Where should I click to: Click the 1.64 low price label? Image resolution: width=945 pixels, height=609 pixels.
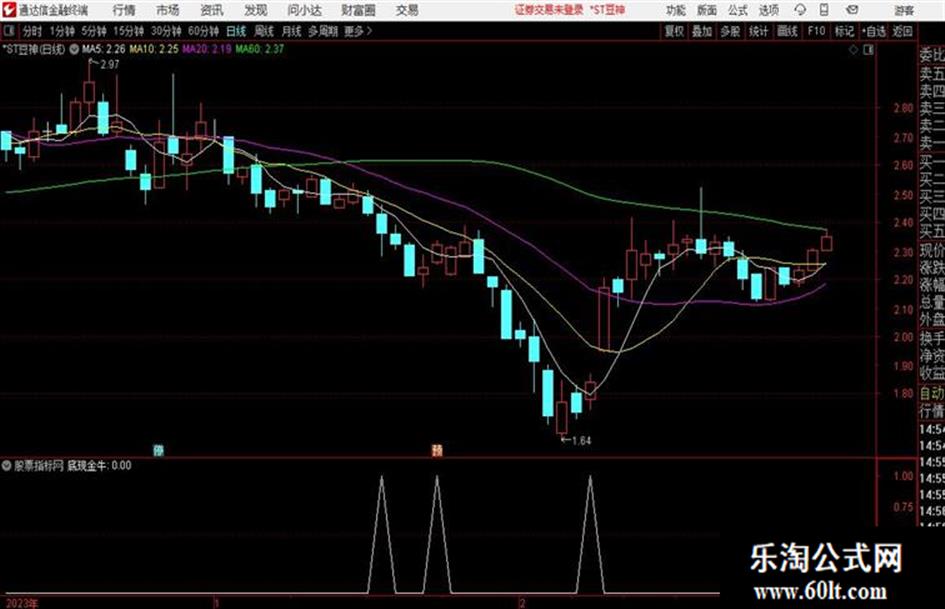581,441
